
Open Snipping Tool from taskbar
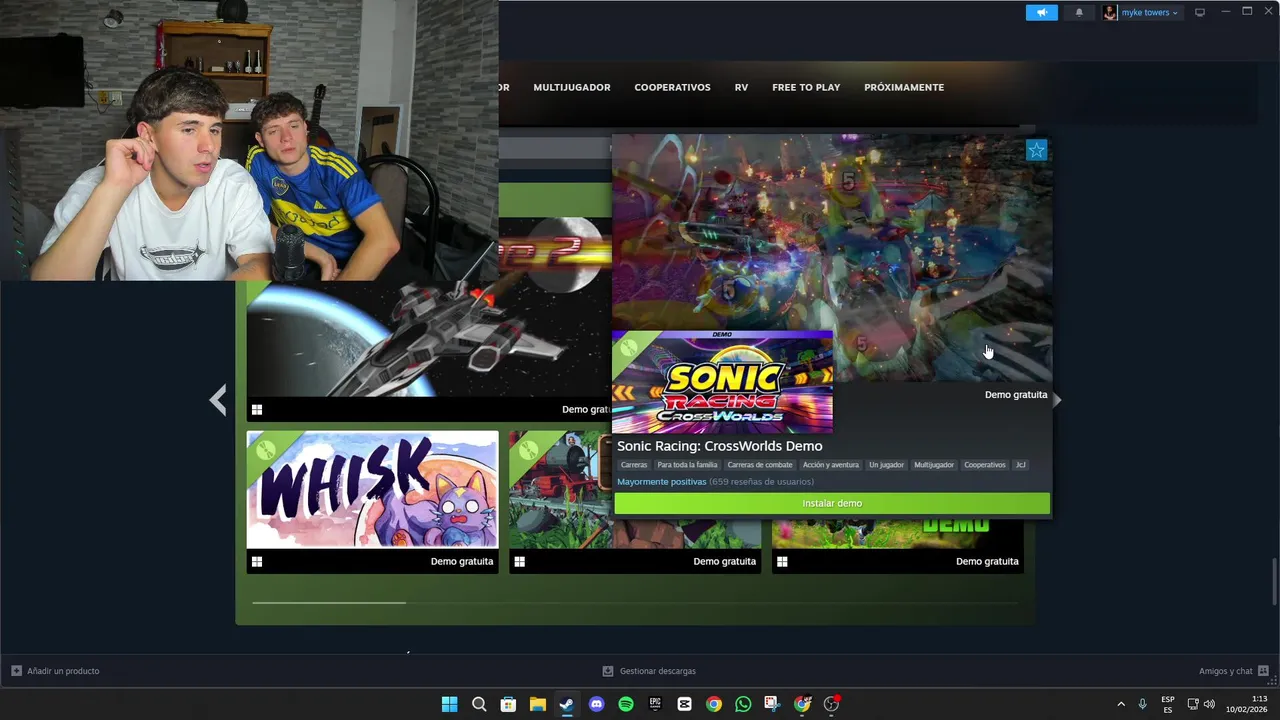[x=772, y=704]
